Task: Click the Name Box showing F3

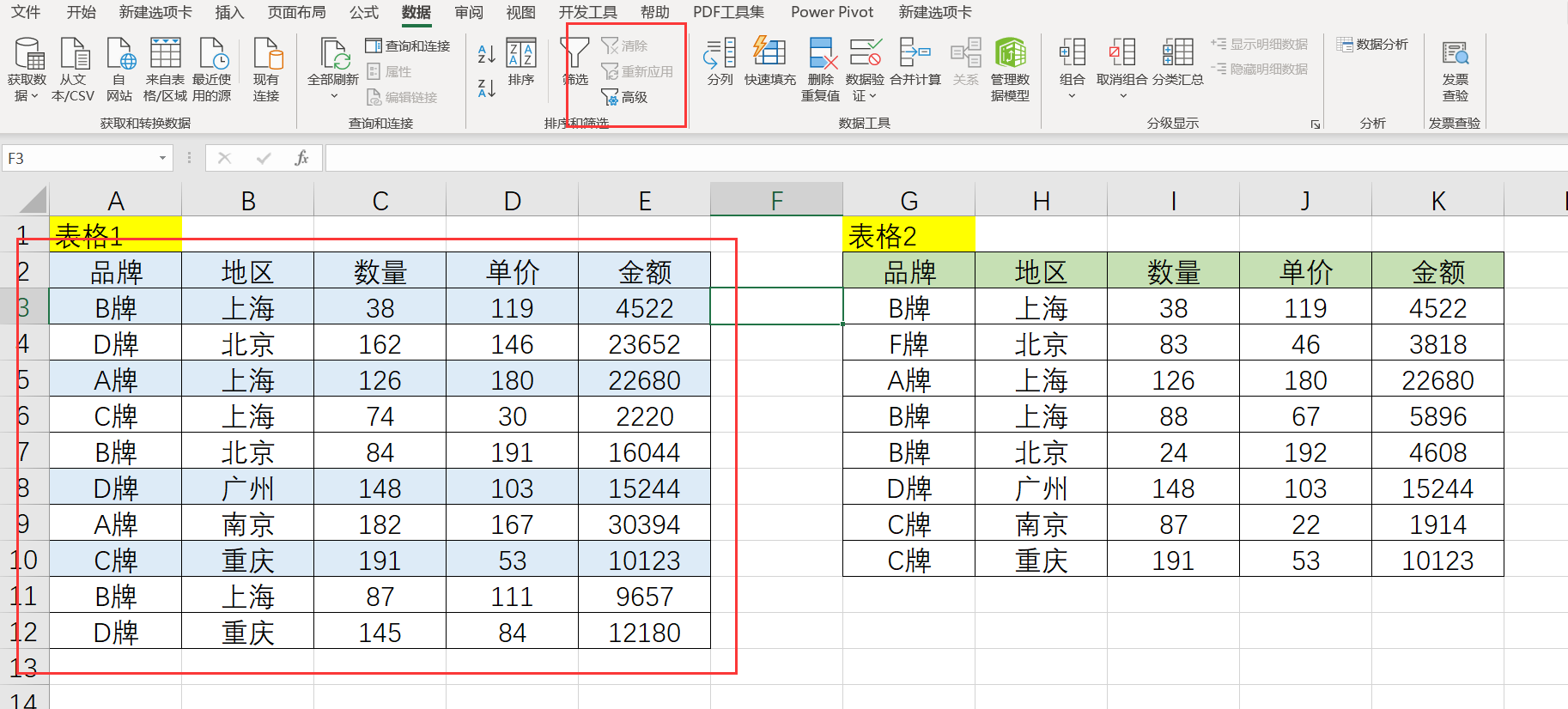Action: [77, 158]
